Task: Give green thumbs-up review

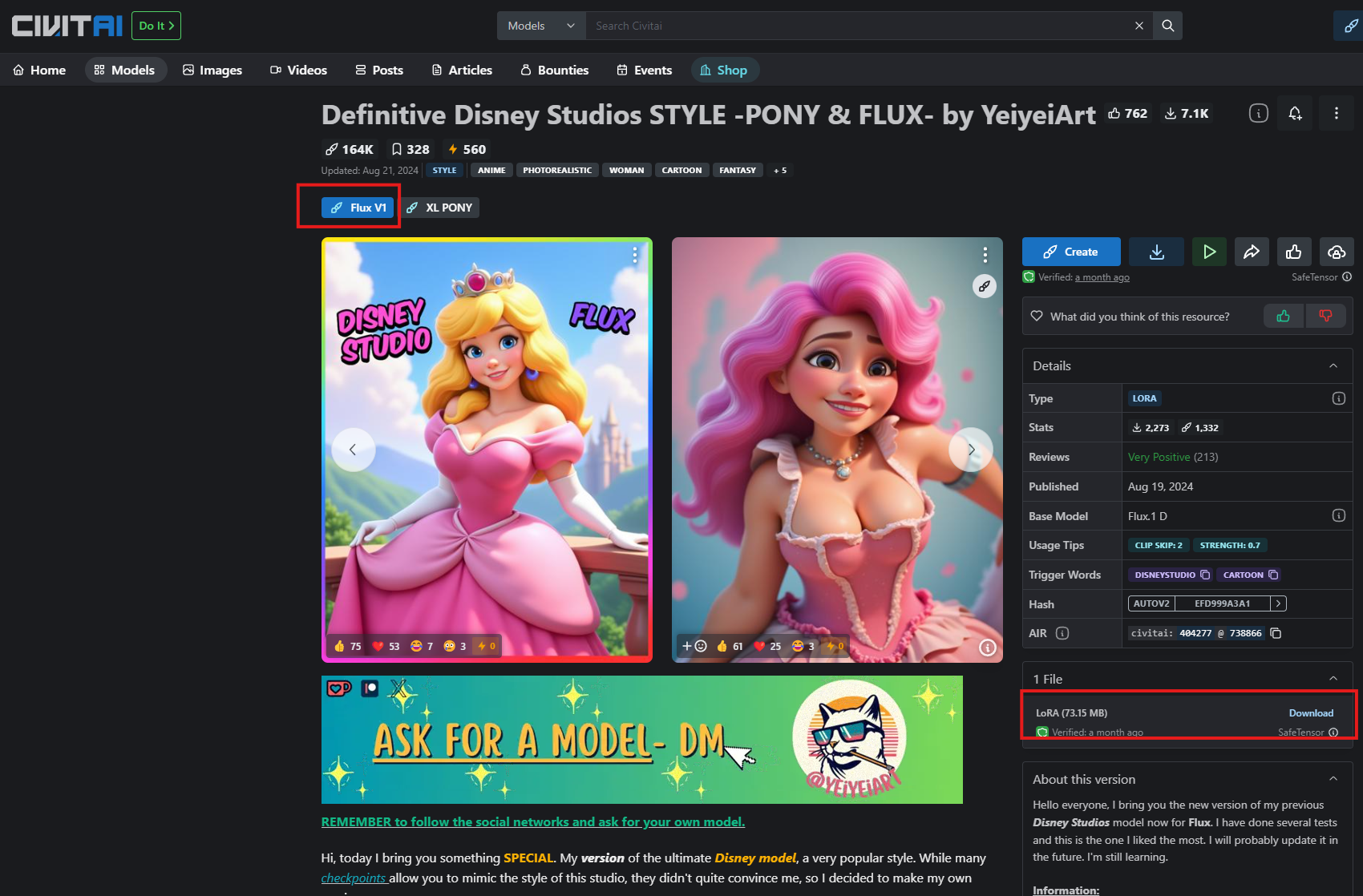Action: (x=1284, y=316)
